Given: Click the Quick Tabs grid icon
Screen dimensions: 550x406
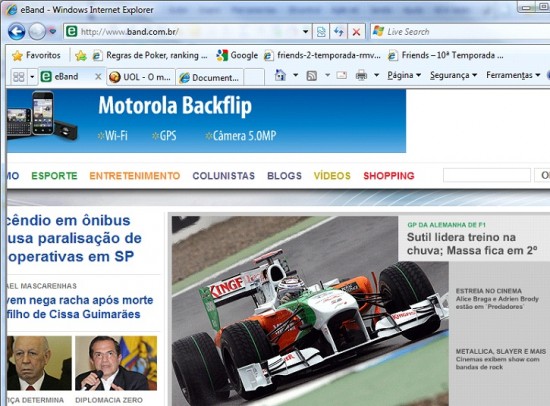Looking at the screenshot, I should coord(19,76).
